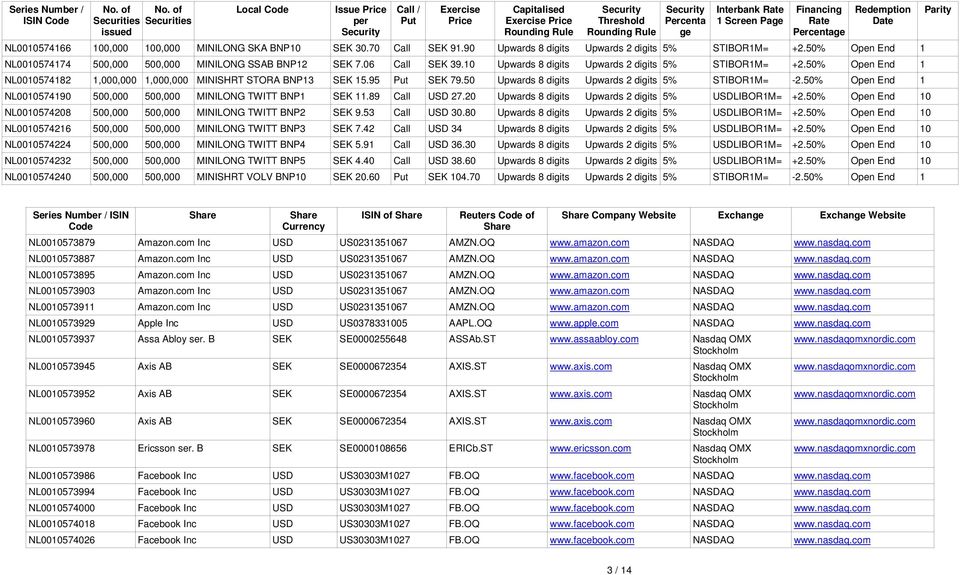
Task: Open www.facebook.com link in row NL0010574026
Action: (591, 540)
